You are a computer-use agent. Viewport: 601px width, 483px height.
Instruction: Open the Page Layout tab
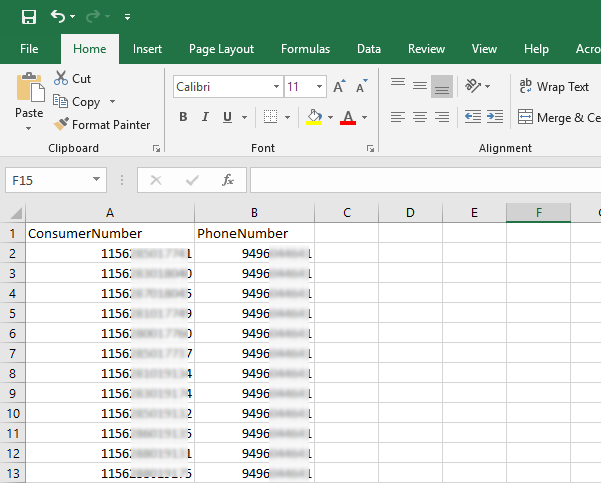pyautogui.click(x=221, y=49)
